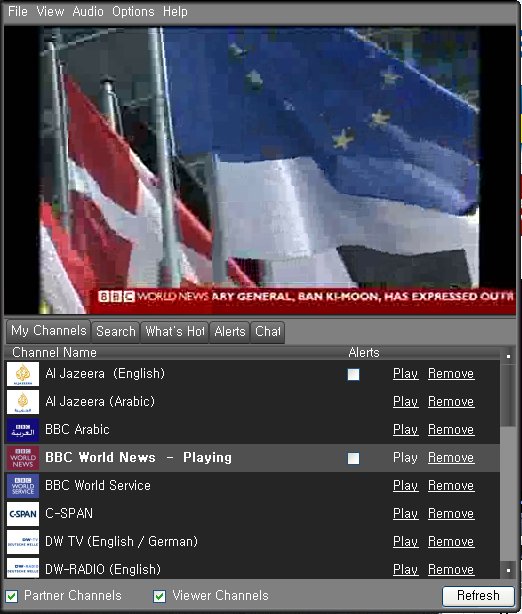The image size is (522, 614).
Task: Select 'DW TV (English / German)' channel name
Action: (x=121, y=542)
